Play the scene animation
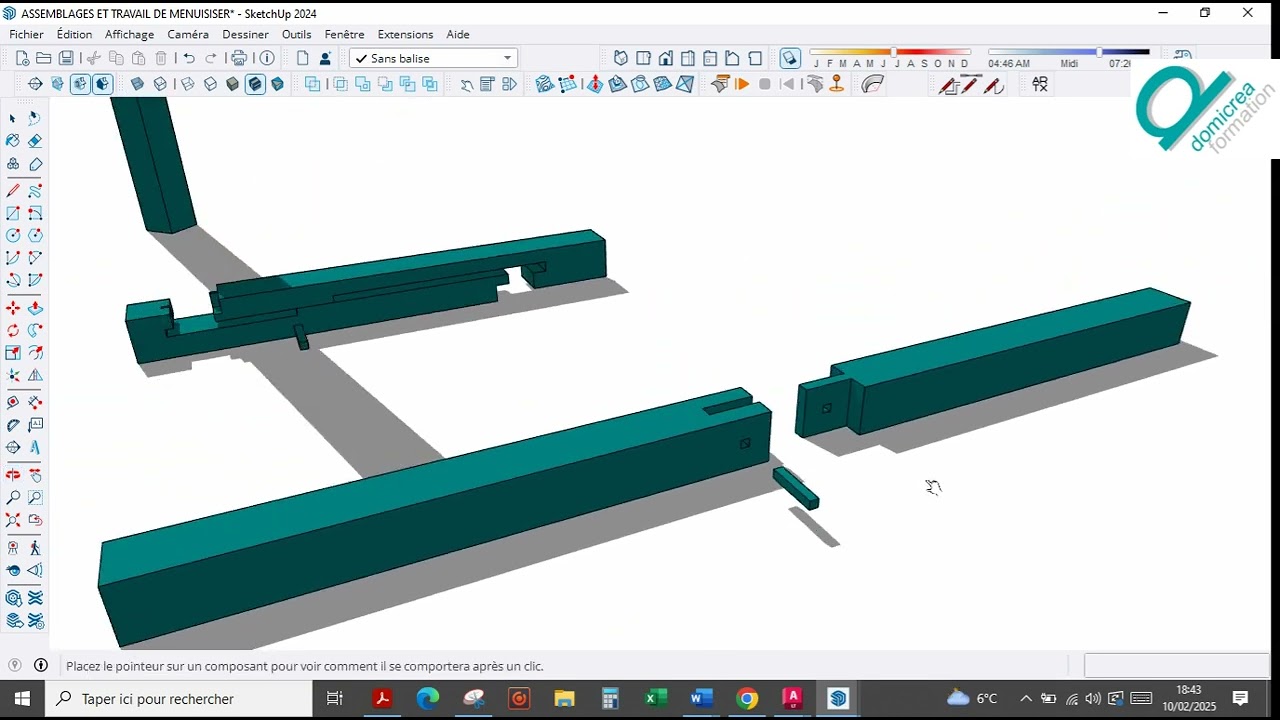The width and height of the screenshot is (1280, 720). tap(742, 84)
